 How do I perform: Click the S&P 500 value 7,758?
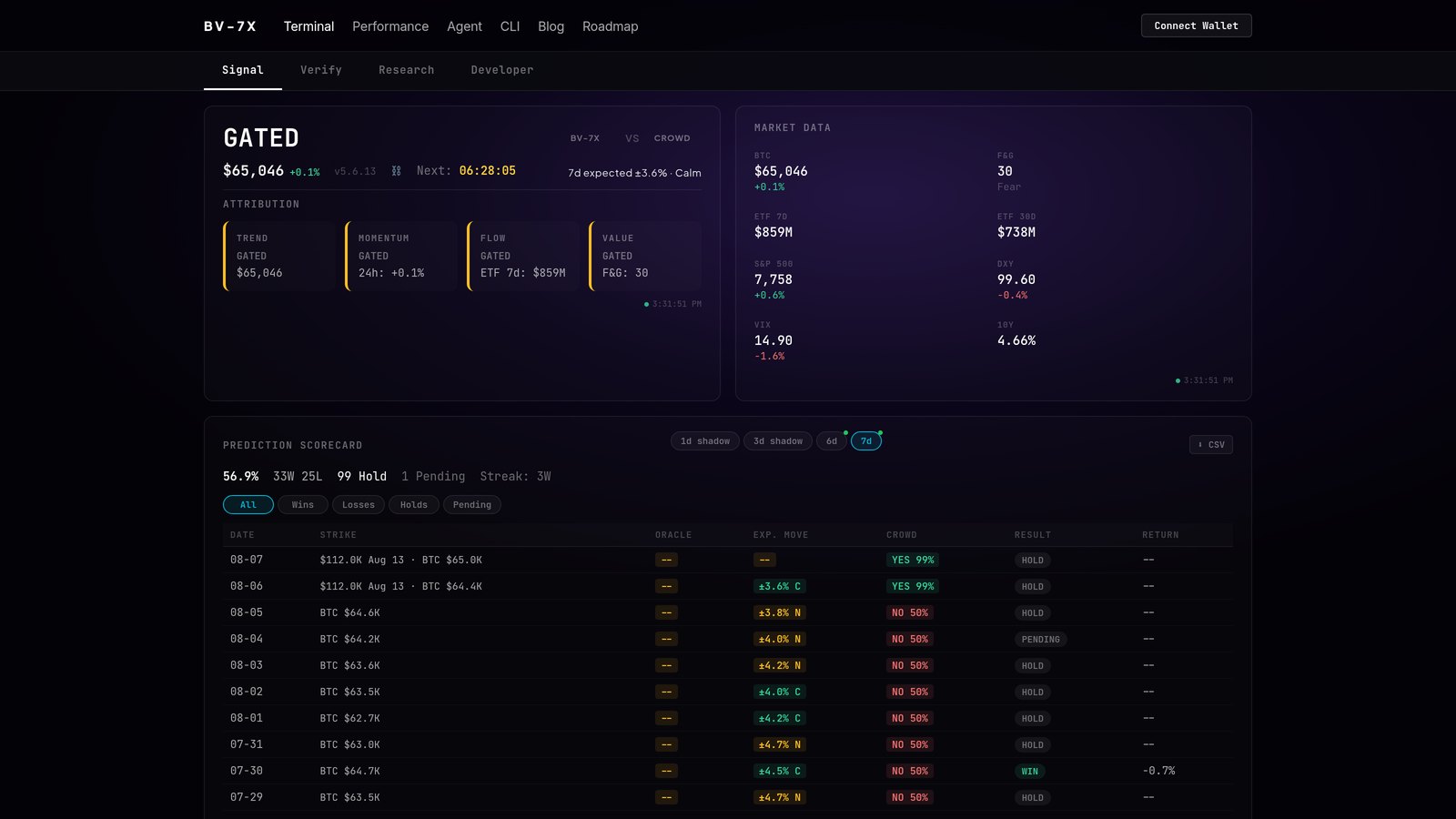click(773, 279)
